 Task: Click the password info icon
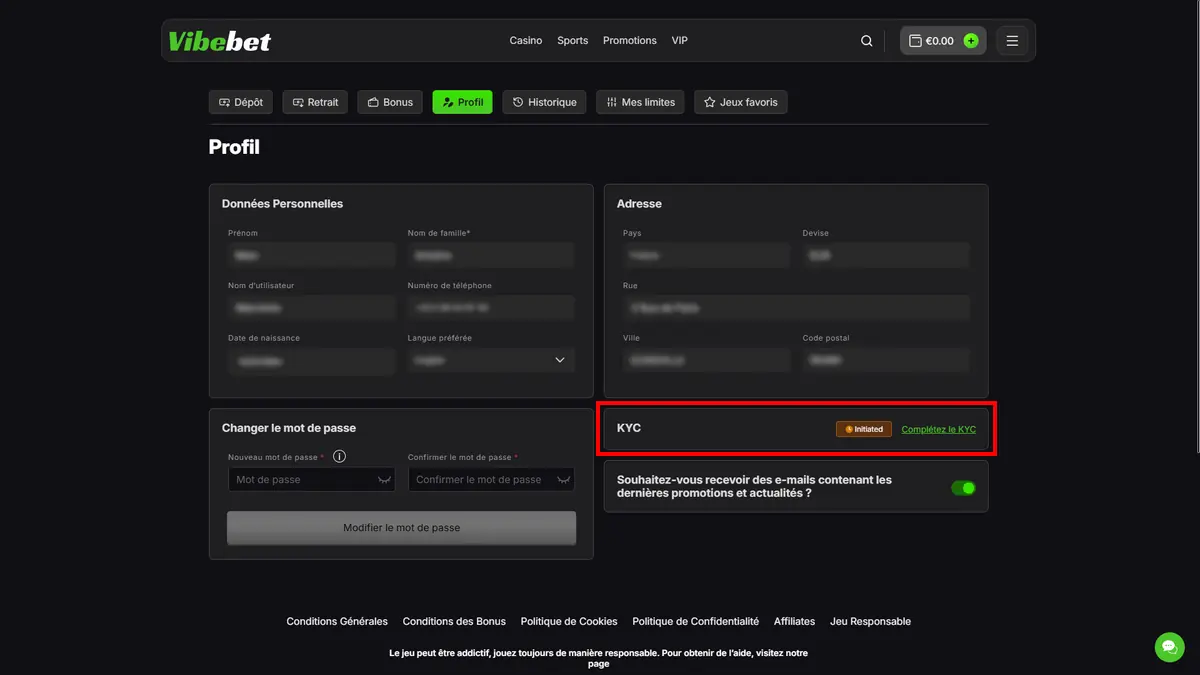point(339,457)
